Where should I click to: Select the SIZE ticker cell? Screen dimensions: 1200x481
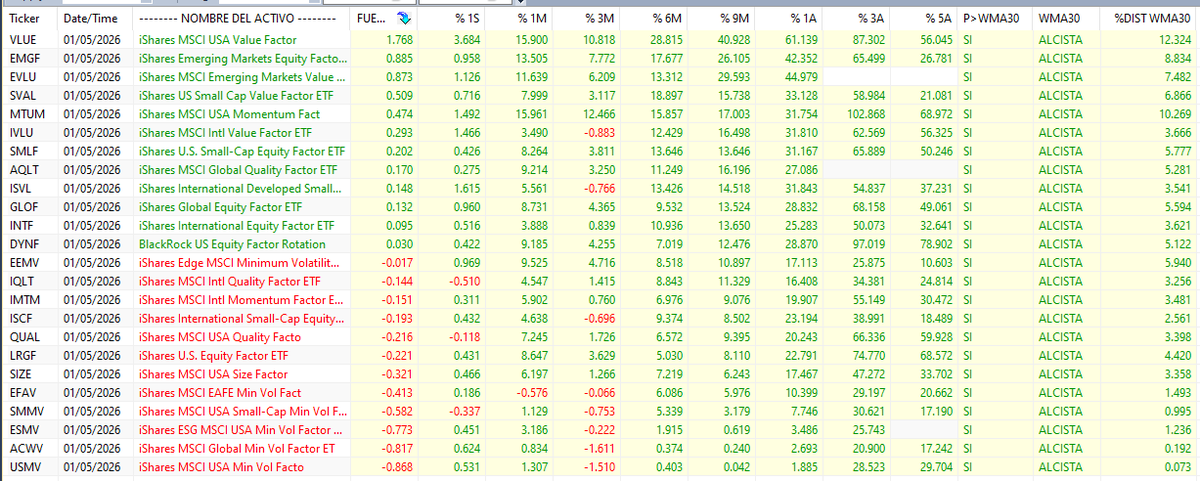pos(29,375)
